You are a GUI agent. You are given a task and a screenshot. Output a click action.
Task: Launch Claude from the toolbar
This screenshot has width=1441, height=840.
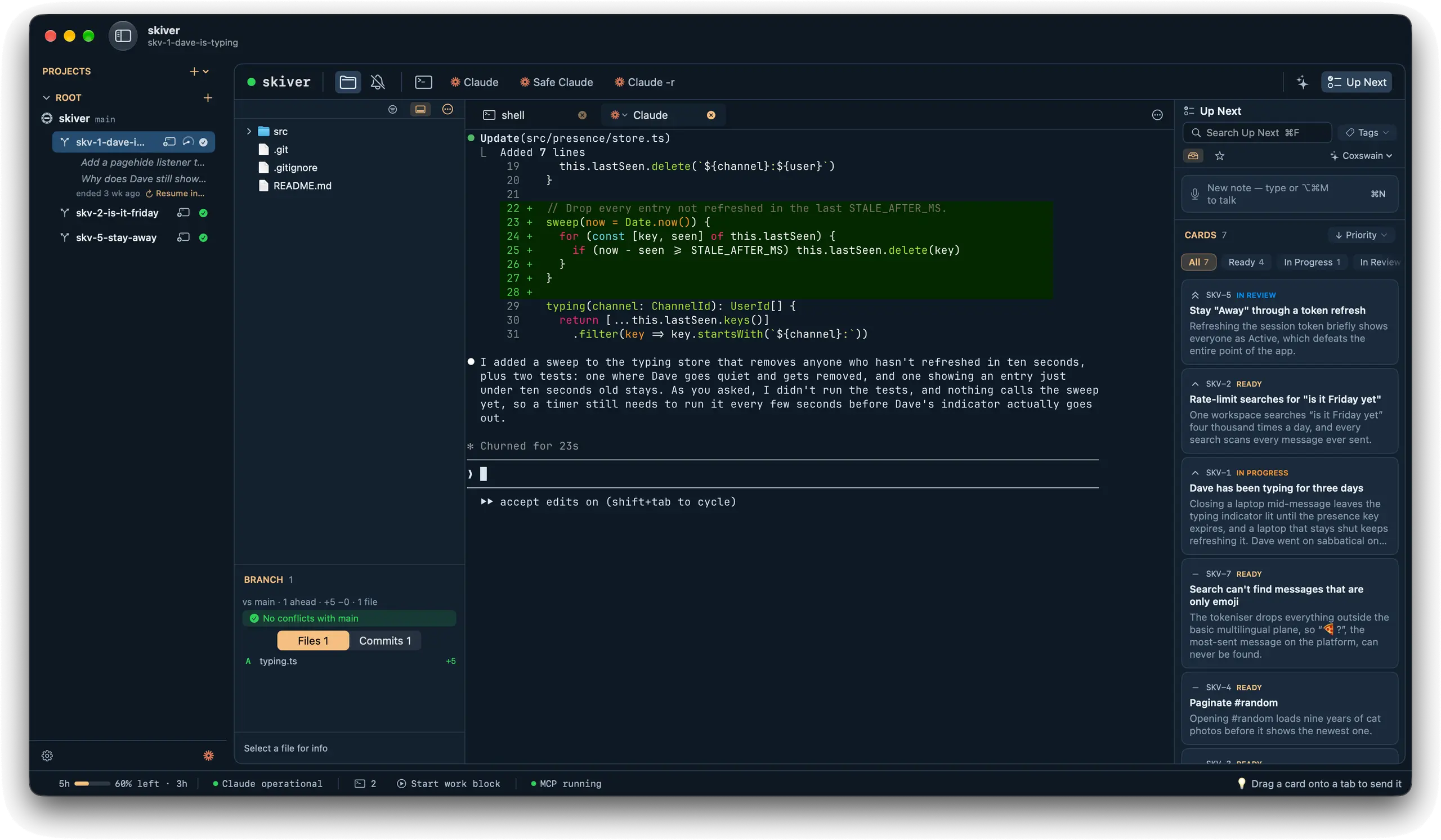(474, 82)
